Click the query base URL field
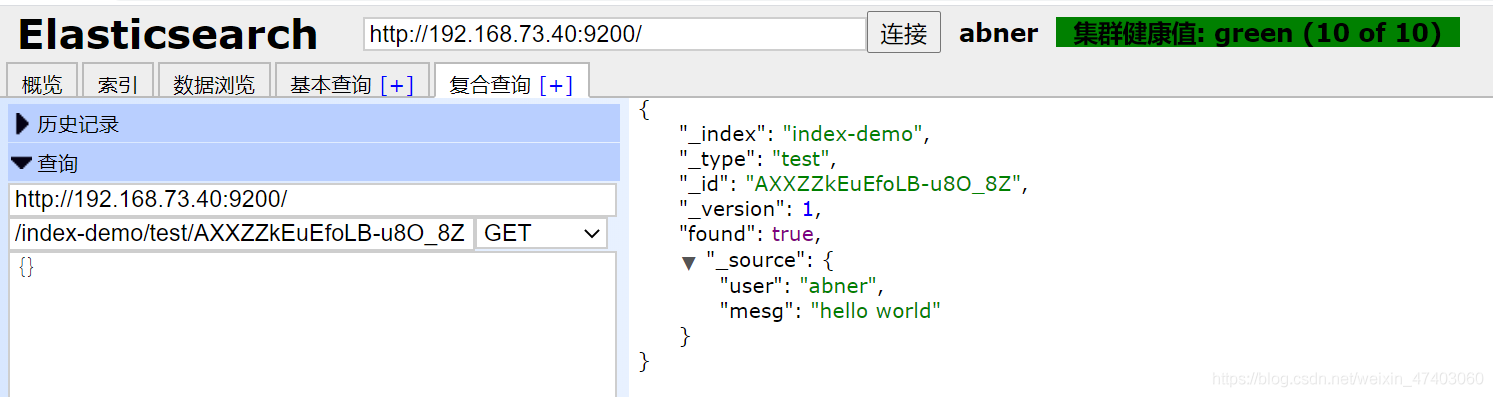This screenshot has width=1493, height=397. (x=313, y=199)
